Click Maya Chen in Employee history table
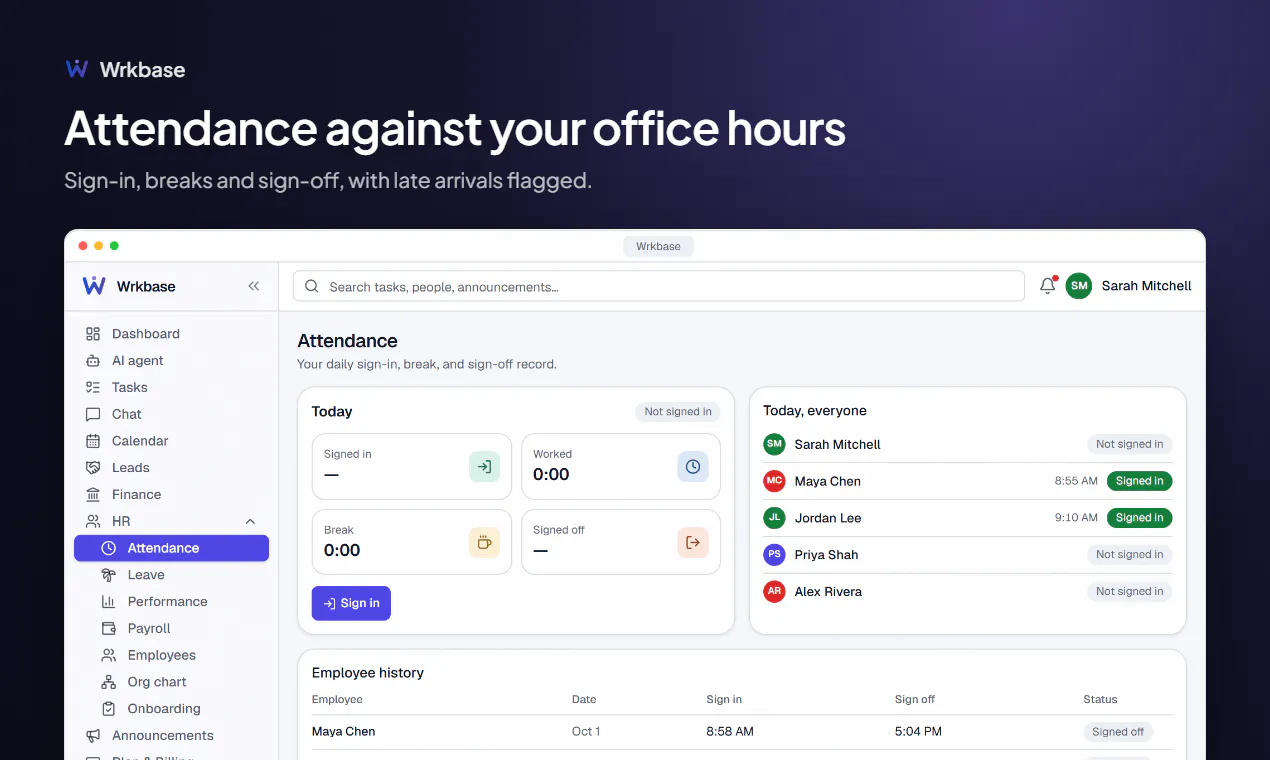 (x=343, y=731)
